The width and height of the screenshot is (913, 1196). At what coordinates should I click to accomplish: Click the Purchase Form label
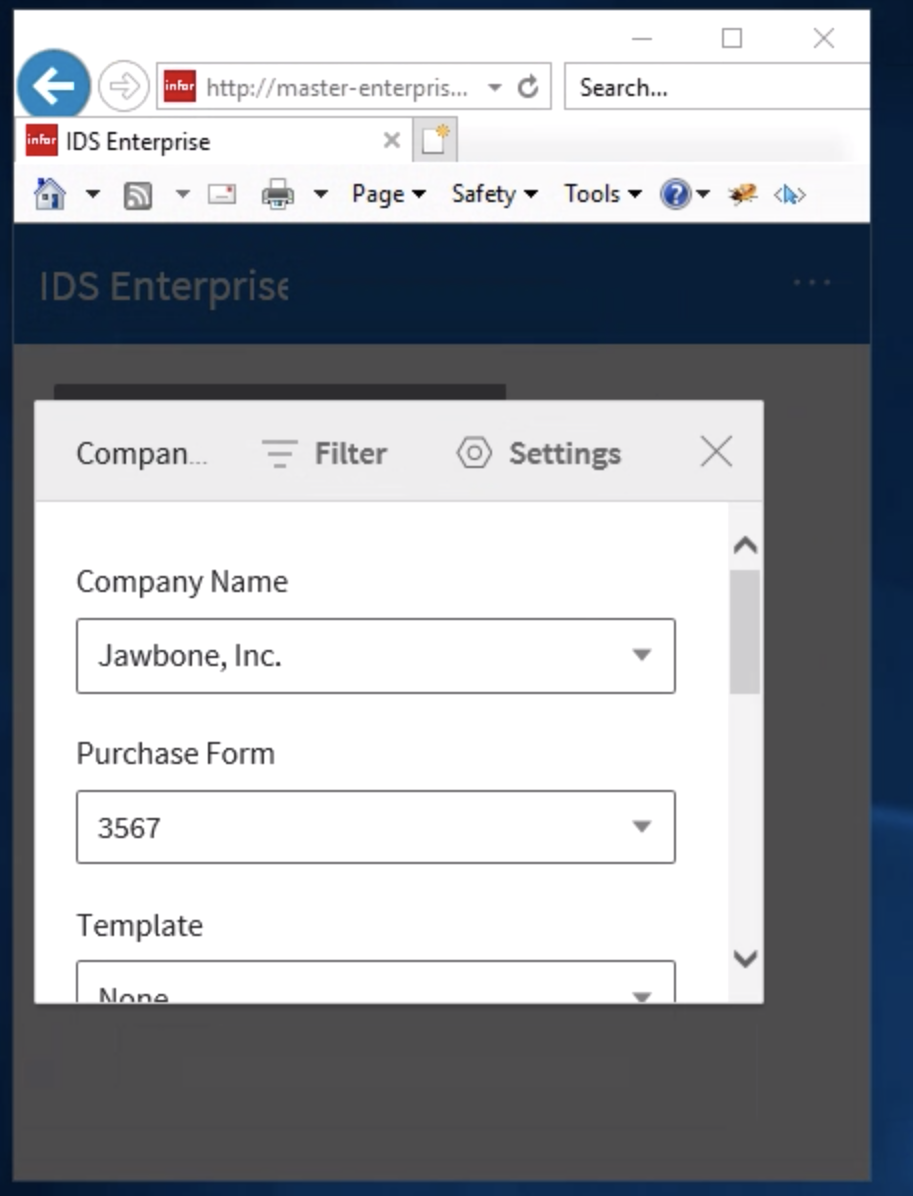(175, 754)
